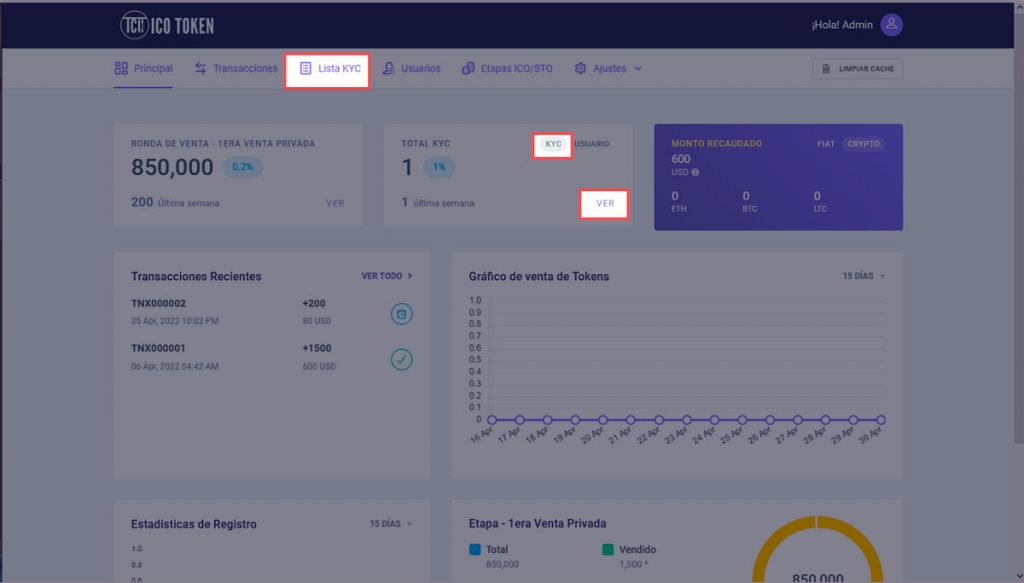Click the blue Total legend swatch
The image size is (1024, 583).
coord(475,550)
